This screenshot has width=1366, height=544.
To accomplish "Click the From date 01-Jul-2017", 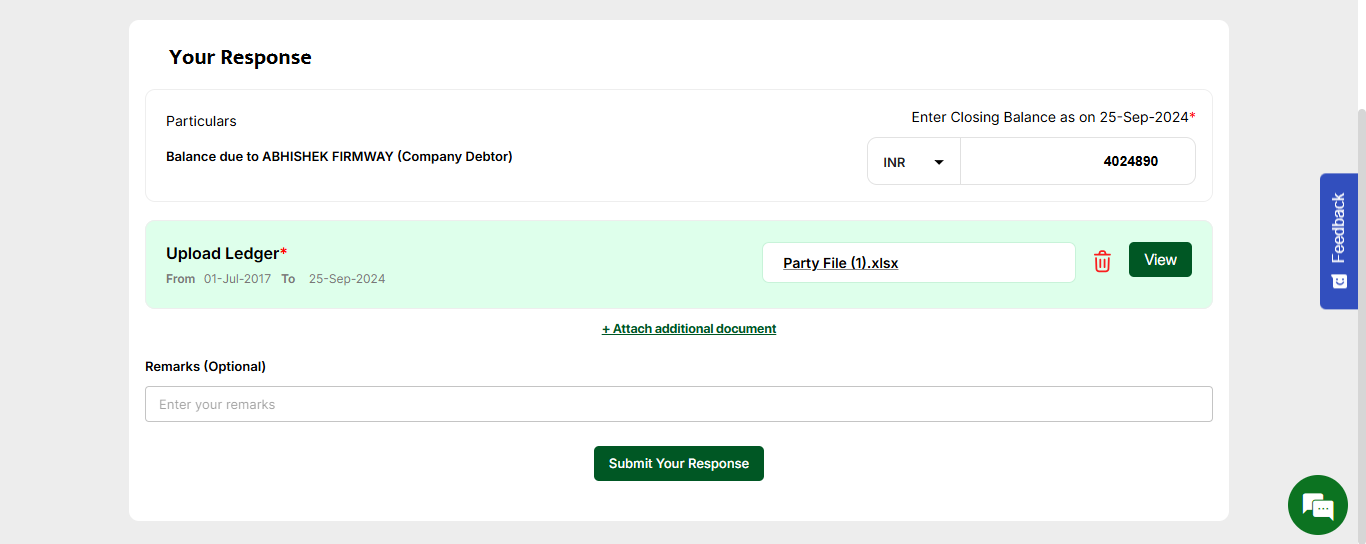I will point(237,279).
